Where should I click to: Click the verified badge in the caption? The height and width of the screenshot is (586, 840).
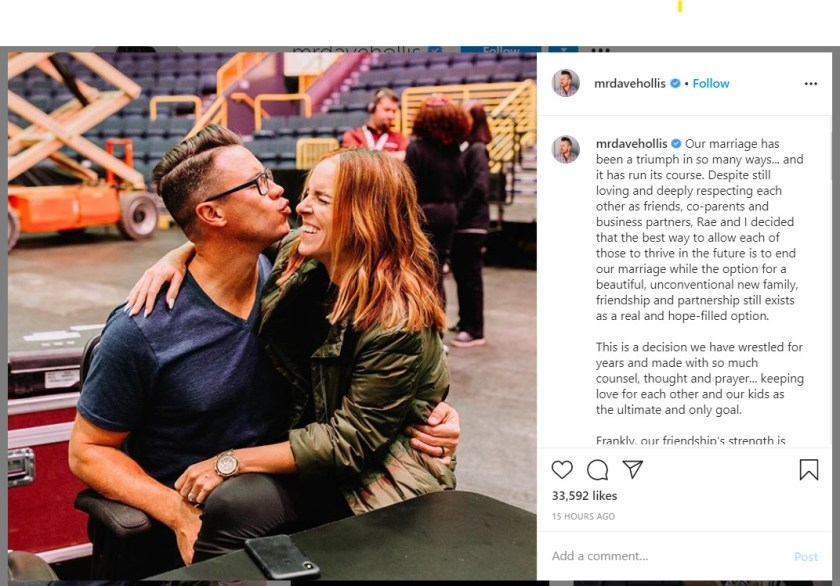pos(676,144)
